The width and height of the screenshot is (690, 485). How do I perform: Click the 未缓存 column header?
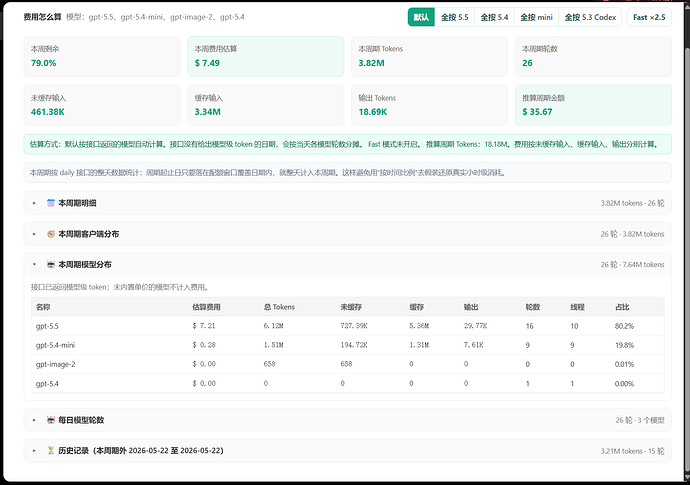pyautogui.click(x=351, y=307)
